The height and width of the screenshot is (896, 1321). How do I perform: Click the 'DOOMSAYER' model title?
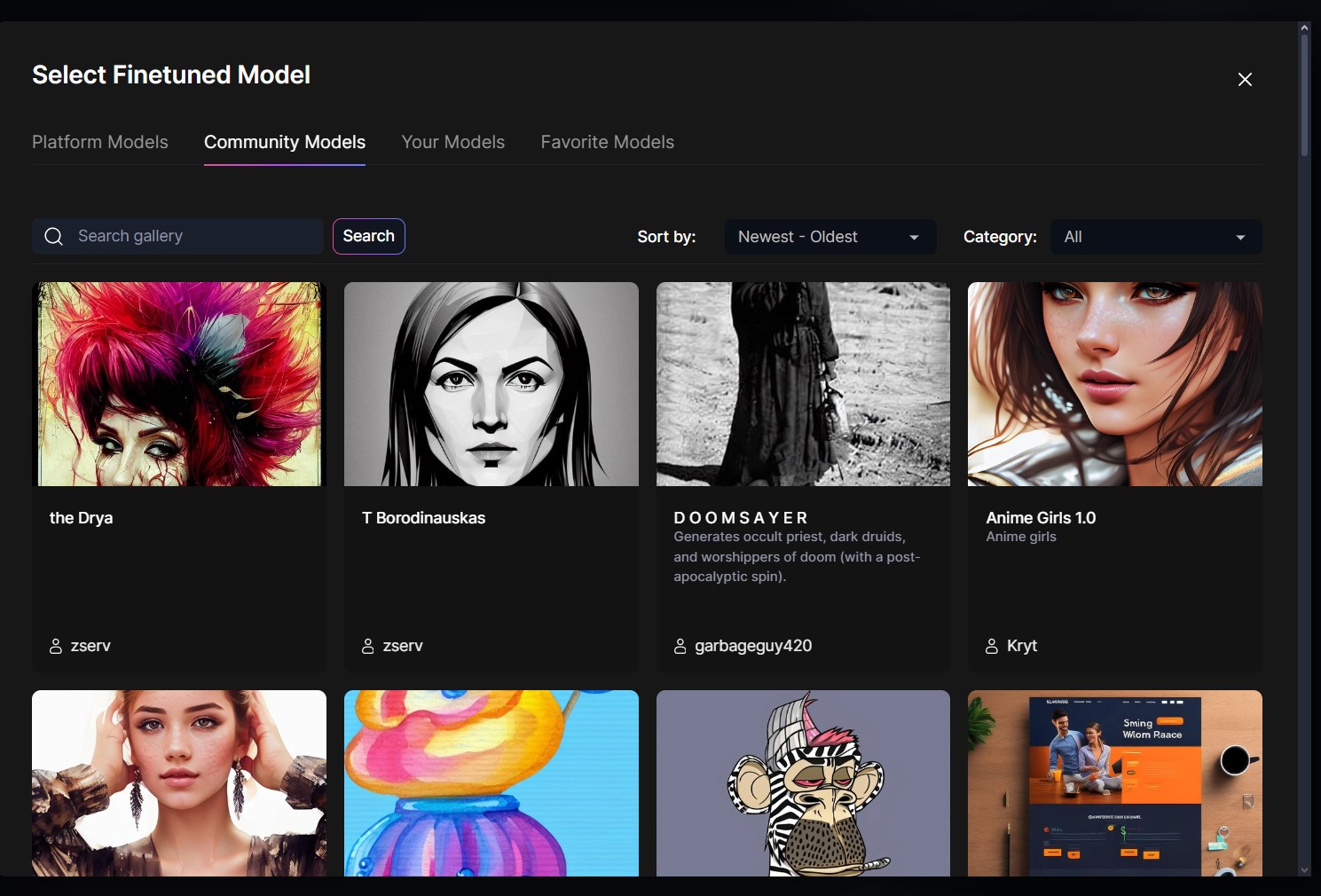741,518
